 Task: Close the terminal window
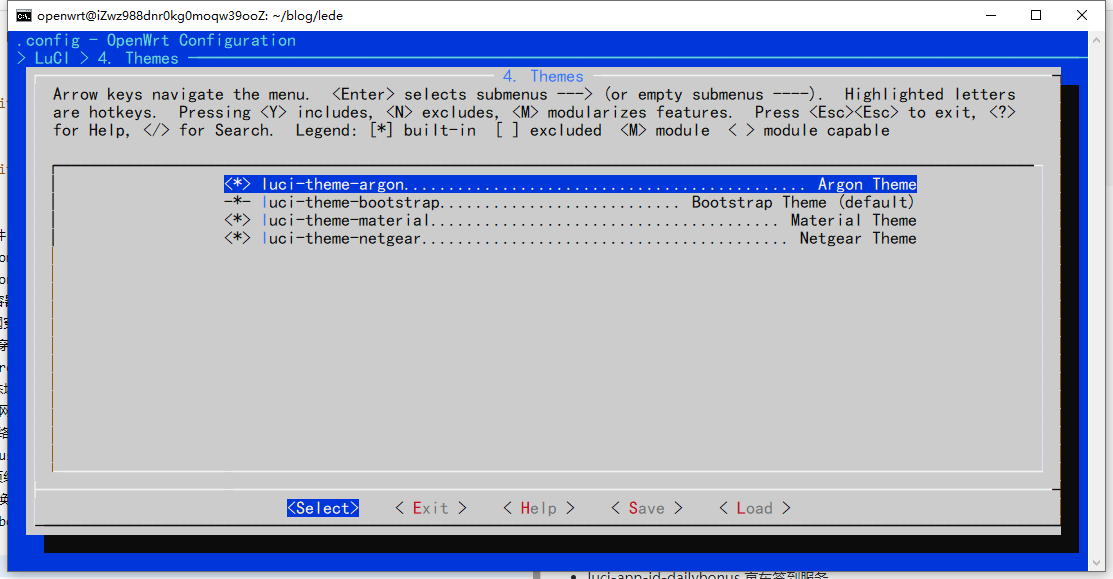click(x=1083, y=15)
